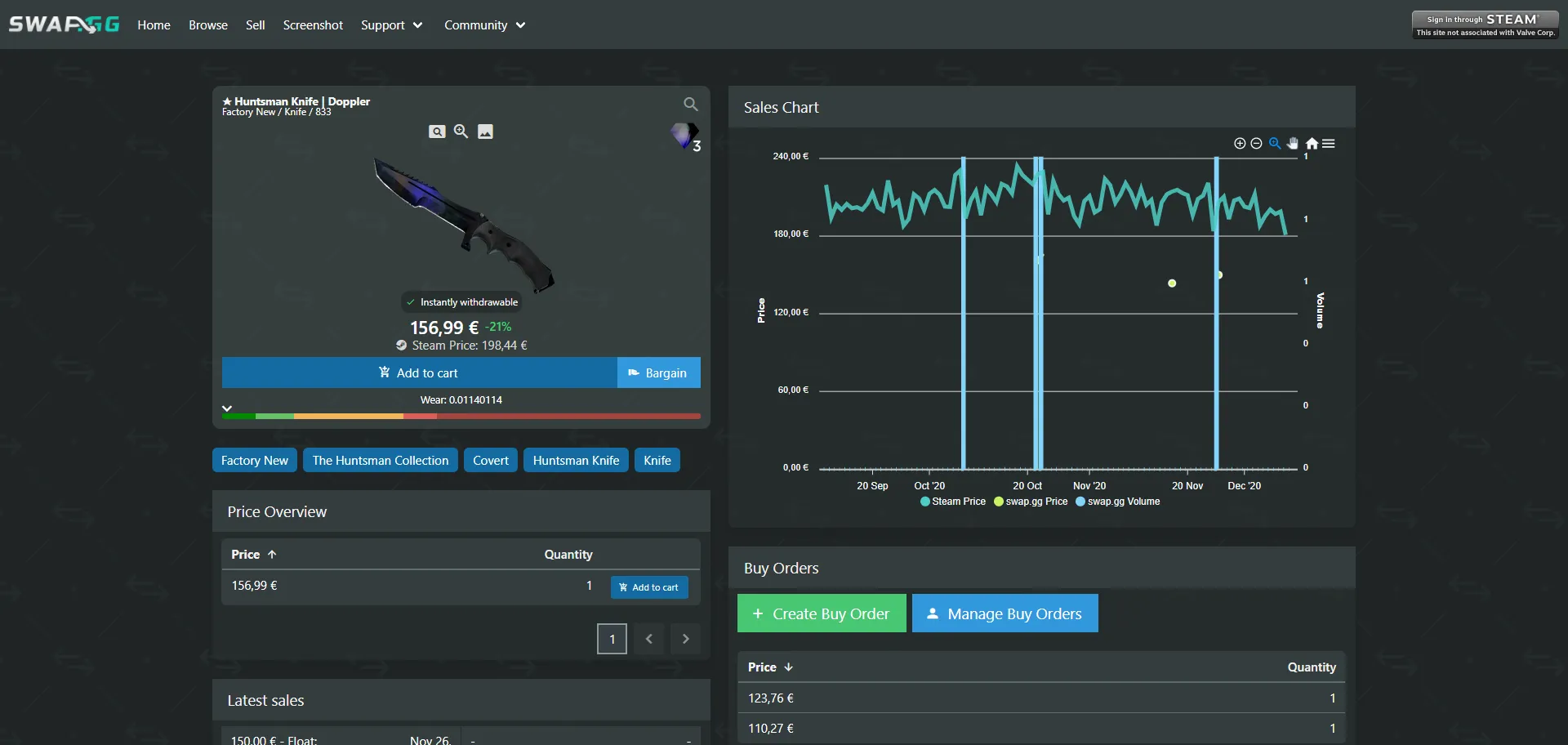Expand the Support dropdown menu
Screen dimensions: 1568x745
coord(392,25)
